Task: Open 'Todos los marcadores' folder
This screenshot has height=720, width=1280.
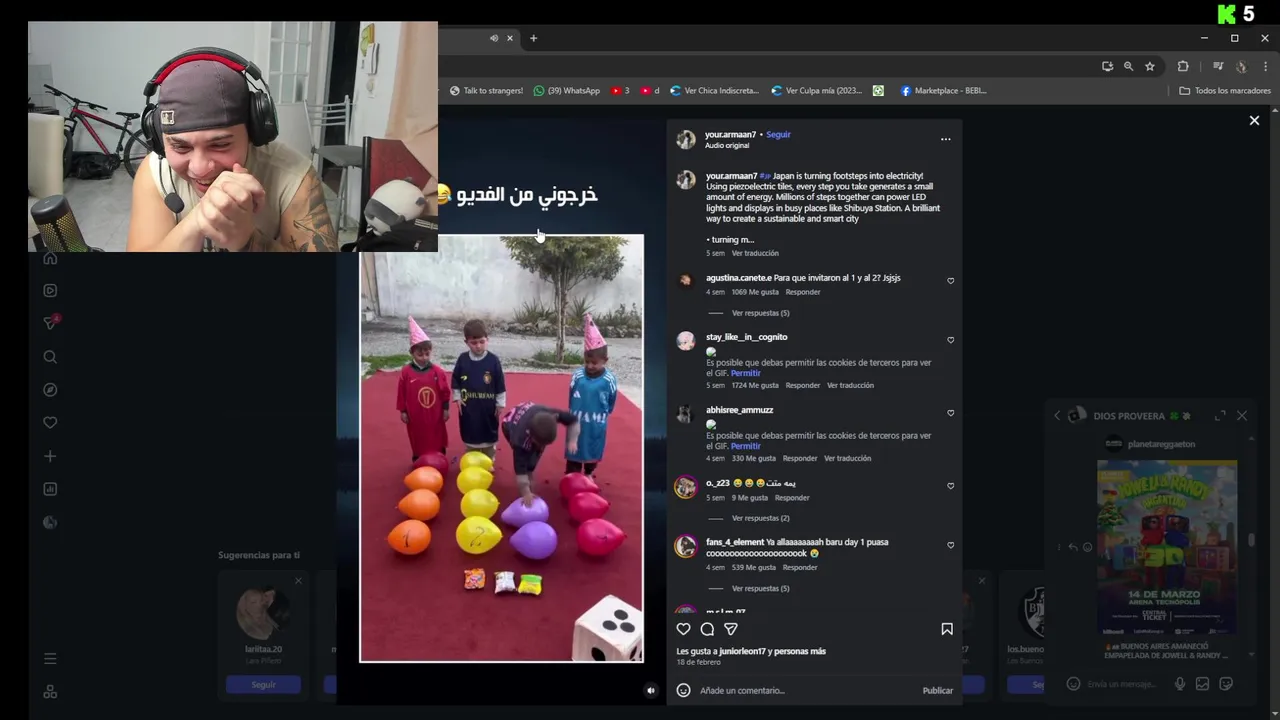Action: click(x=1225, y=90)
